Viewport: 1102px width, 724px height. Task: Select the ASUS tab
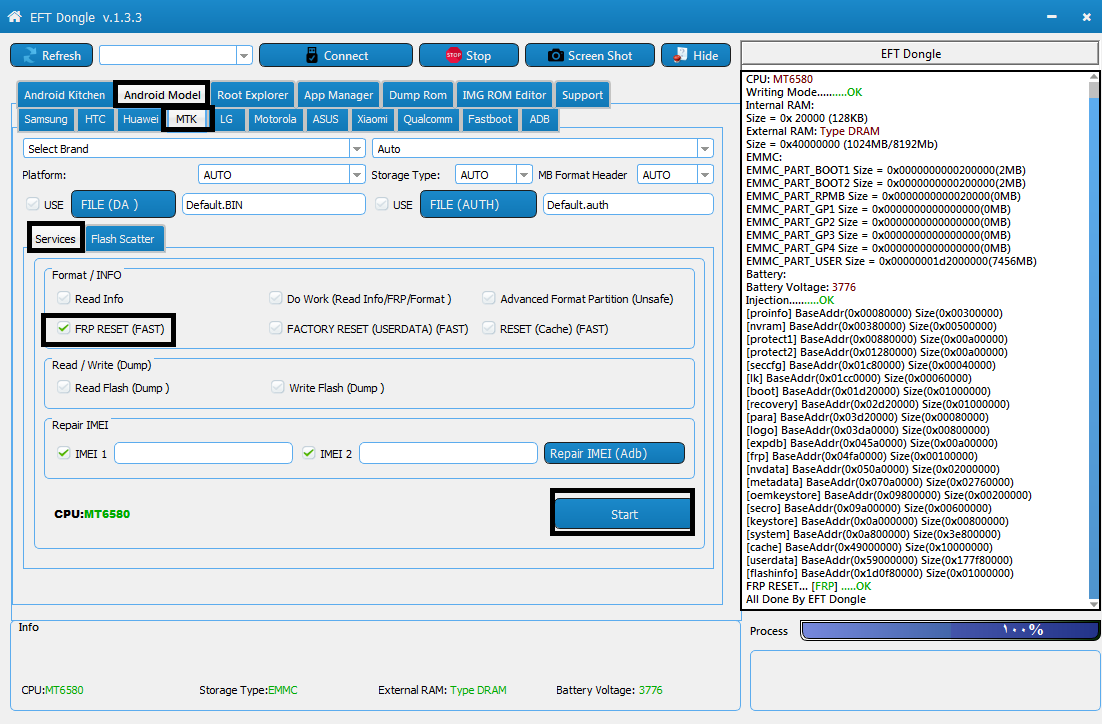325,119
